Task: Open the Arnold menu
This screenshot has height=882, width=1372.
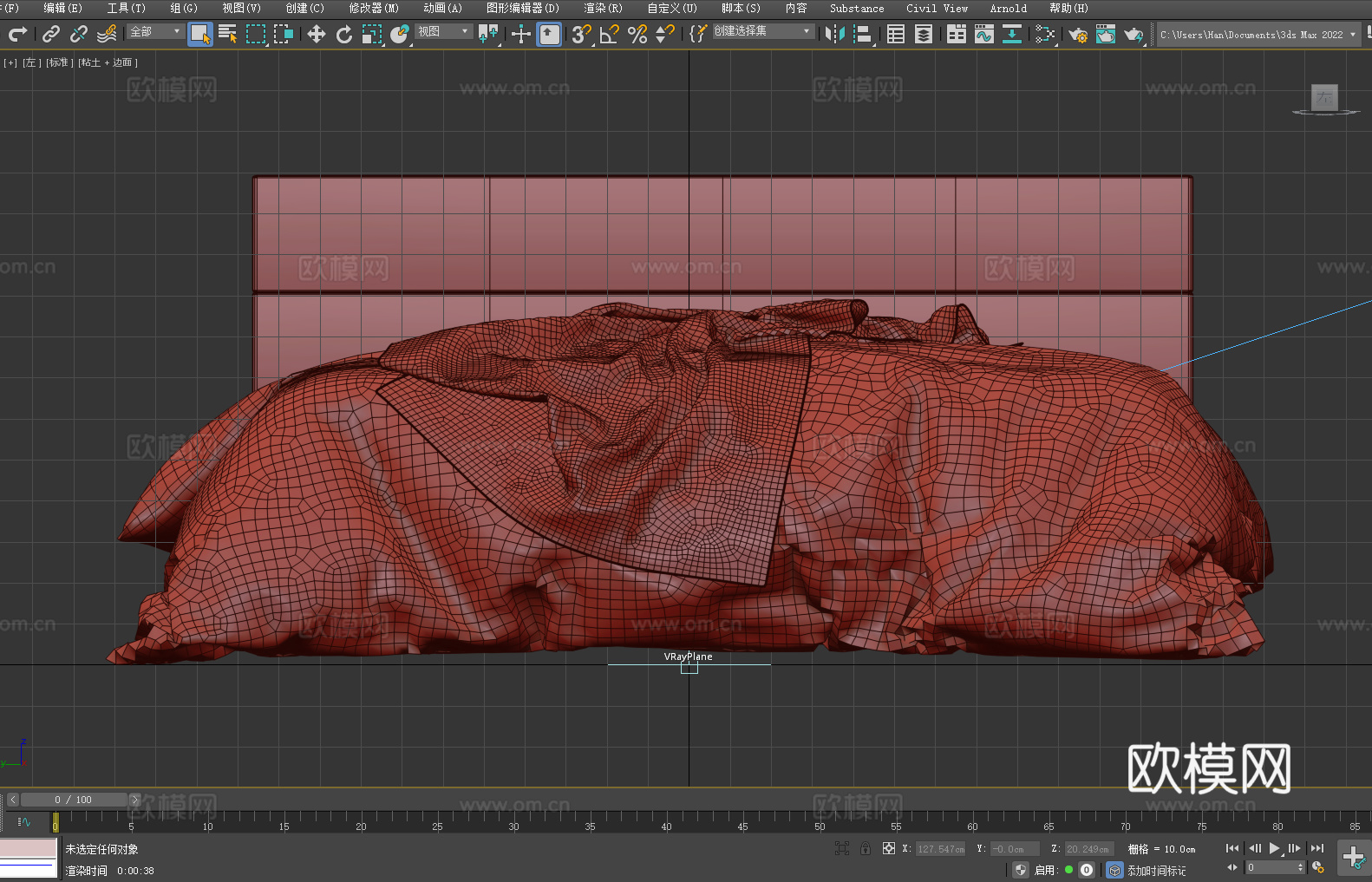Action: 1008,9
